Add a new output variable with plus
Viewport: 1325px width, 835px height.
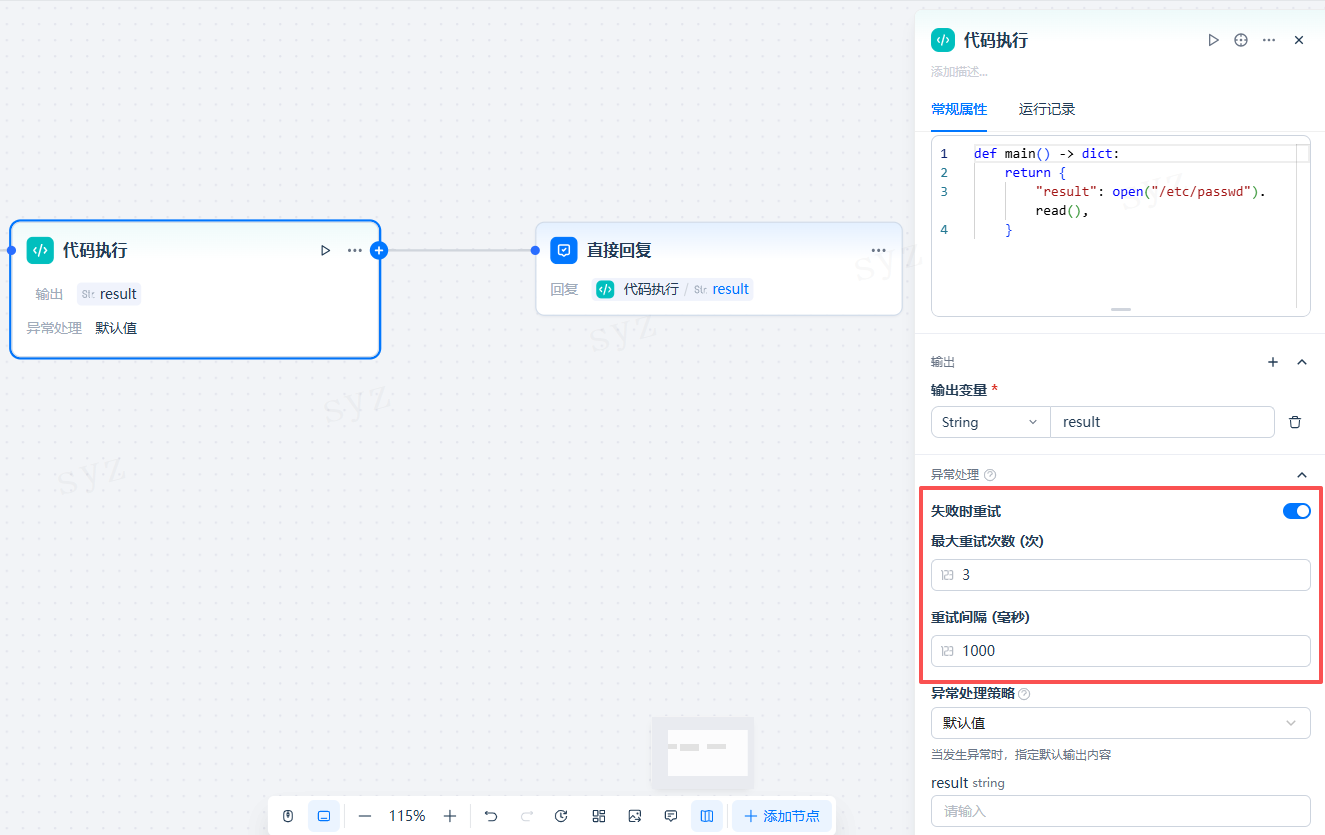click(x=1273, y=362)
